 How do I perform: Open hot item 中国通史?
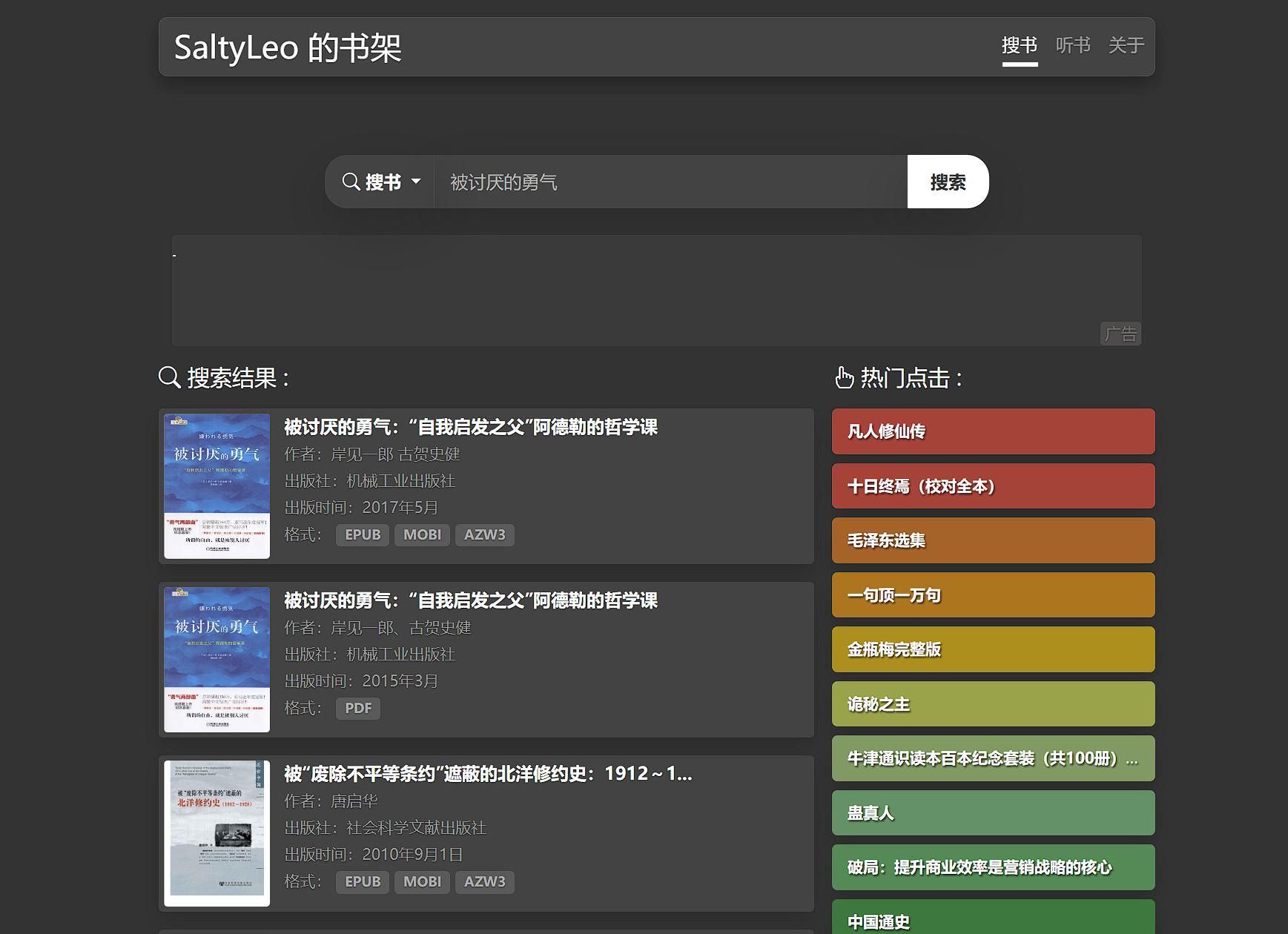click(x=993, y=918)
